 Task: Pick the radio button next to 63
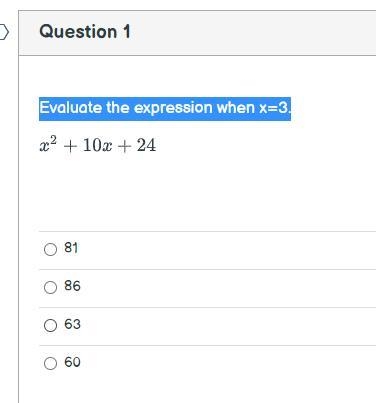(50, 325)
